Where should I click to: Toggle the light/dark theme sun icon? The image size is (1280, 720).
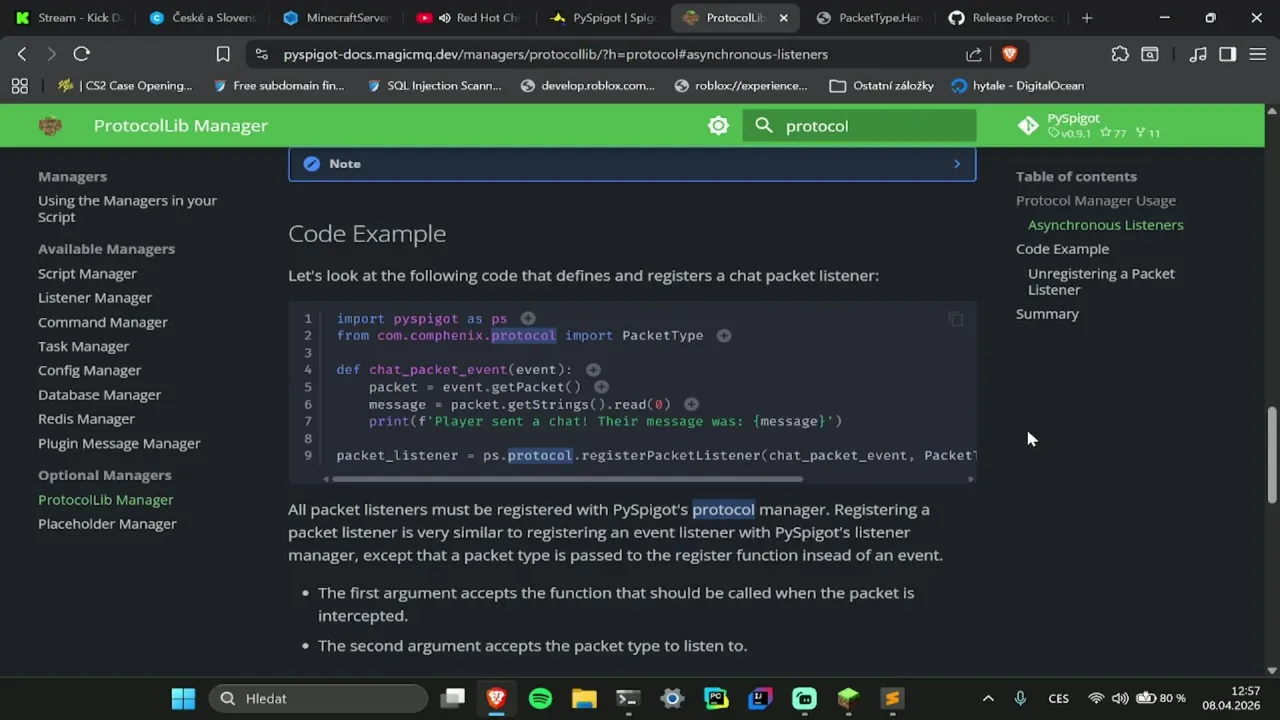718,126
